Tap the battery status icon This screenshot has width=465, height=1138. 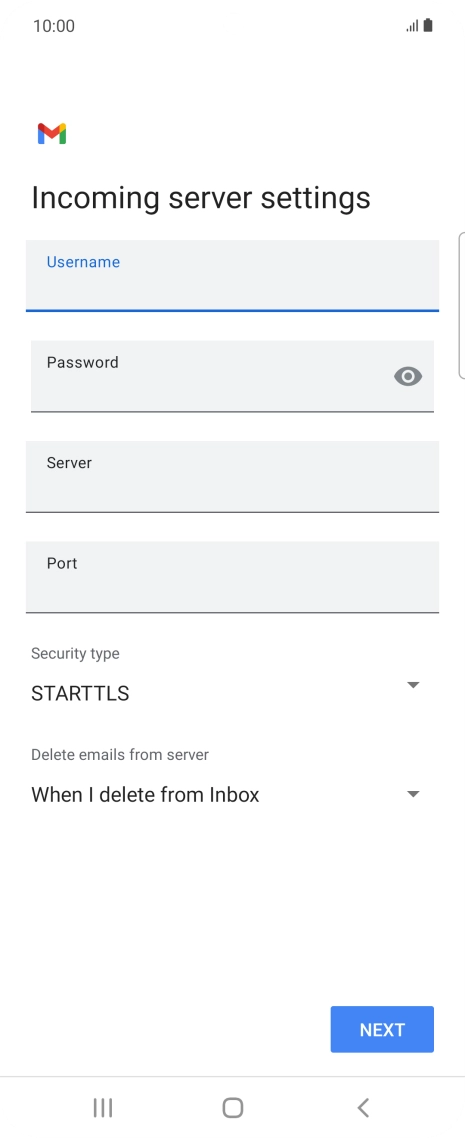(x=428, y=25)
